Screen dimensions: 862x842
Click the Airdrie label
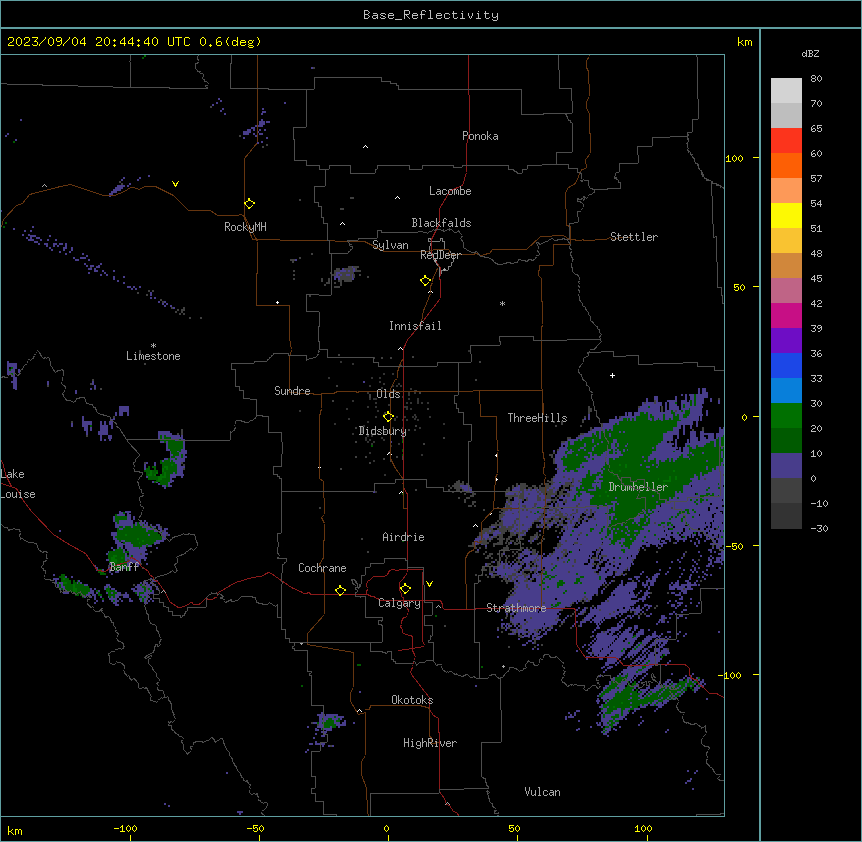tap(403, 537)
